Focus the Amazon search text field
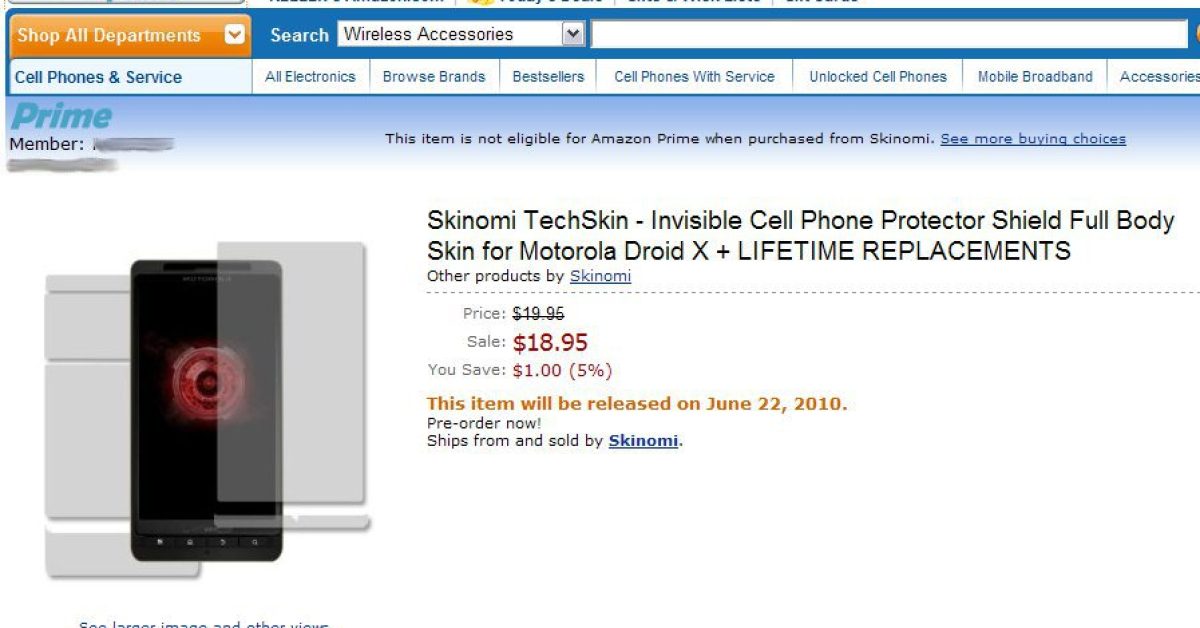This screenshot has width=1200, height=628. pos(888,34)
